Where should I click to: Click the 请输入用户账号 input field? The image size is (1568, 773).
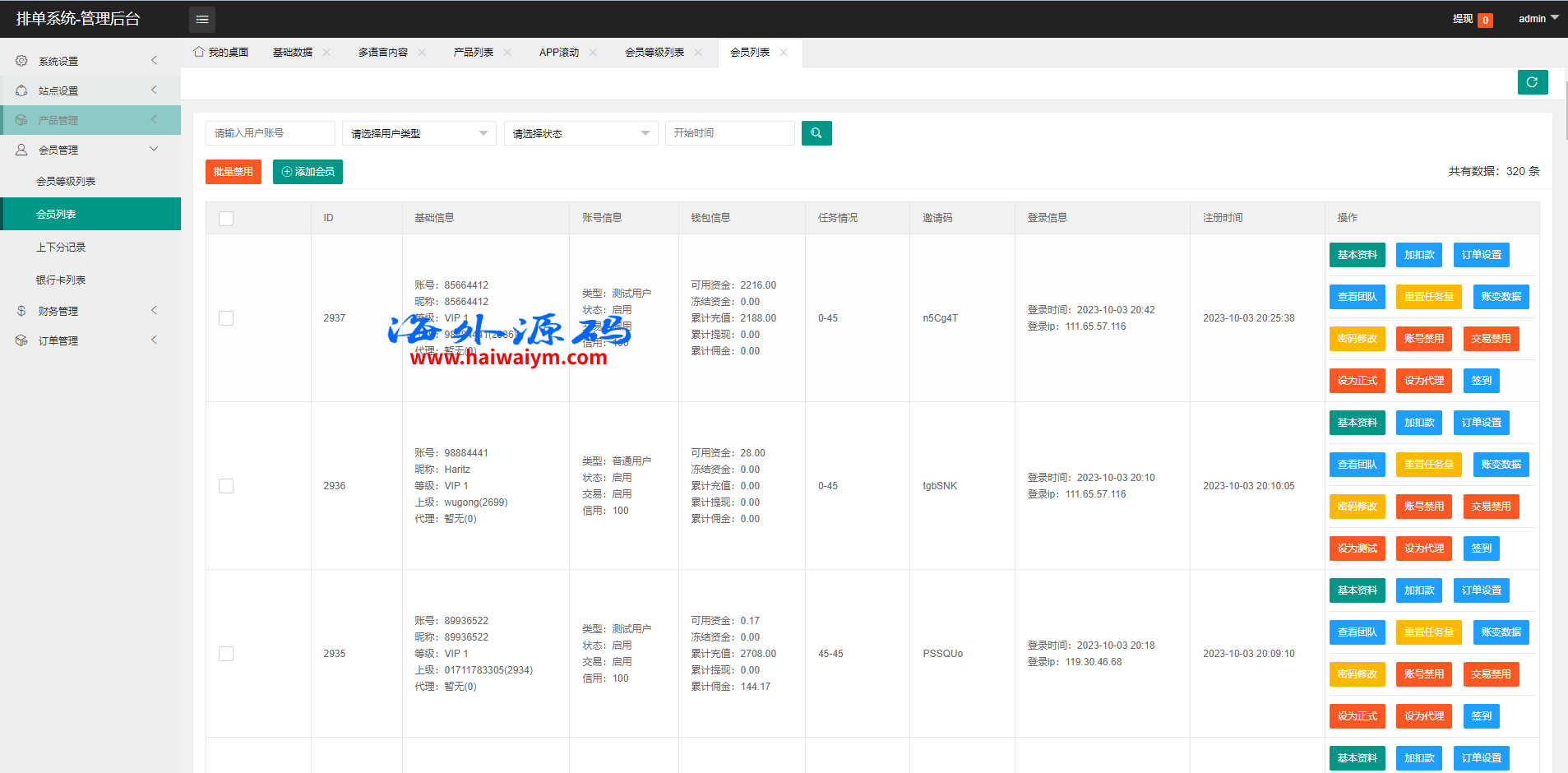tap(270, 133)
